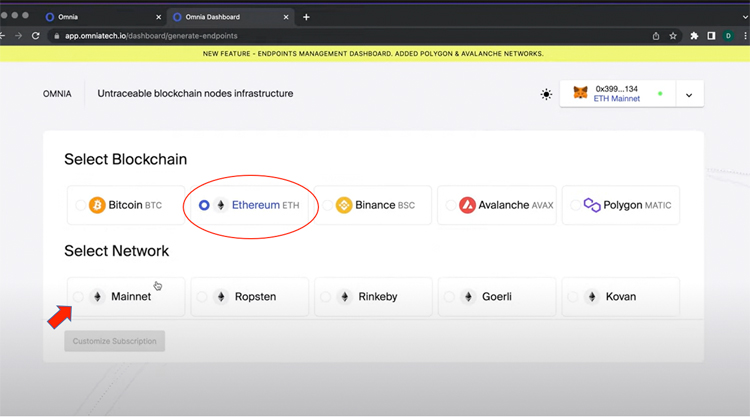Click the Customize Subscription button
The height and width of the screenshot is (417, 750).
[115, 341]
